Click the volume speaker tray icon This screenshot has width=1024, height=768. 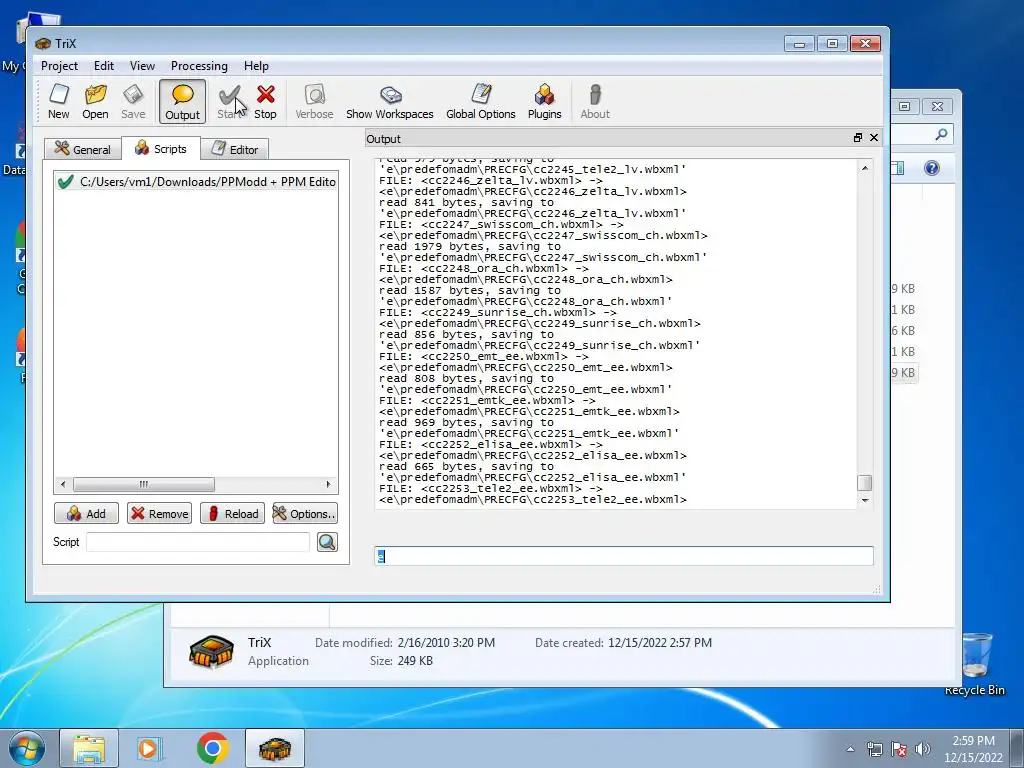pos(922,749)
